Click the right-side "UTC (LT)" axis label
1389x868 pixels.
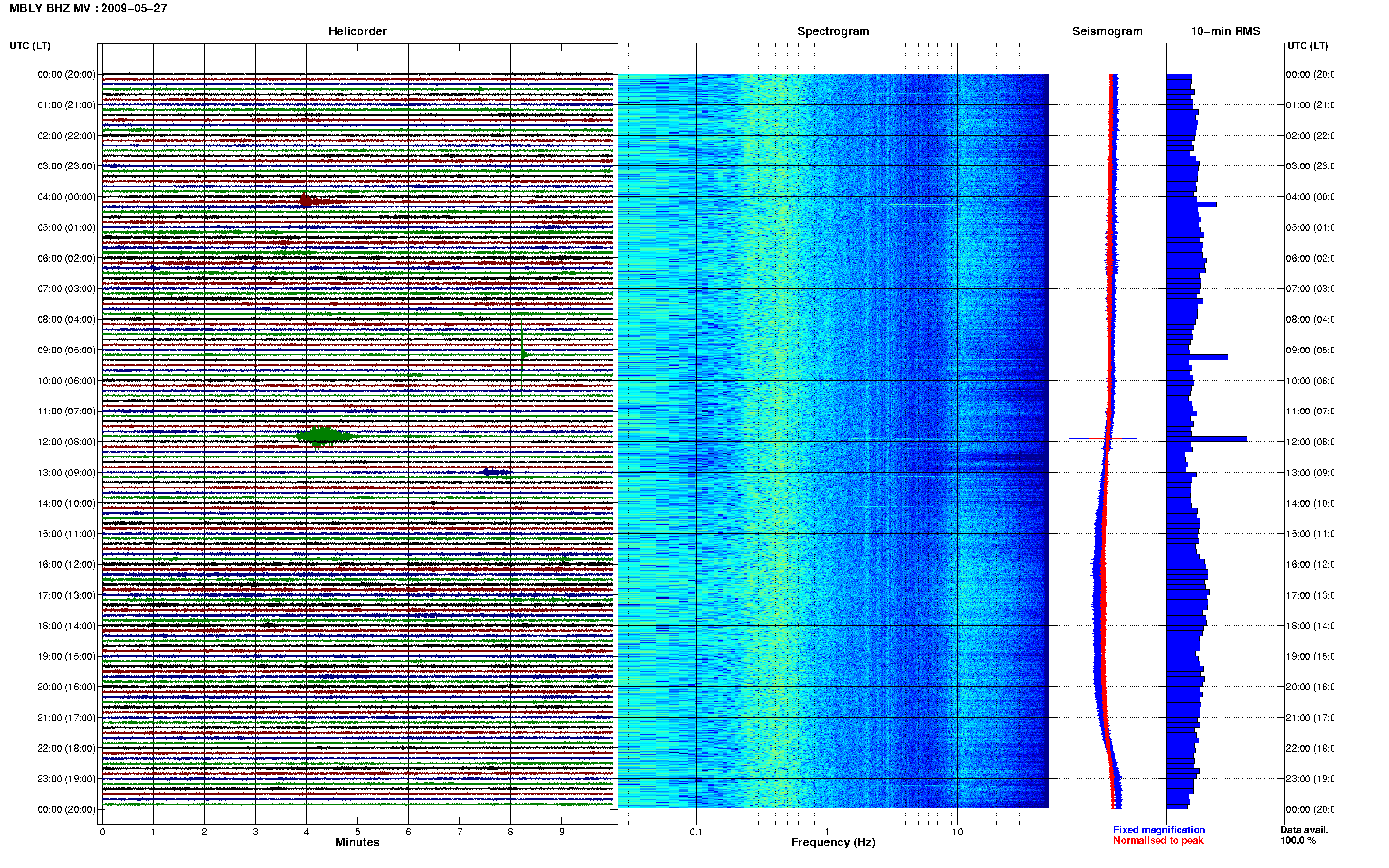tap(1307, 46)
